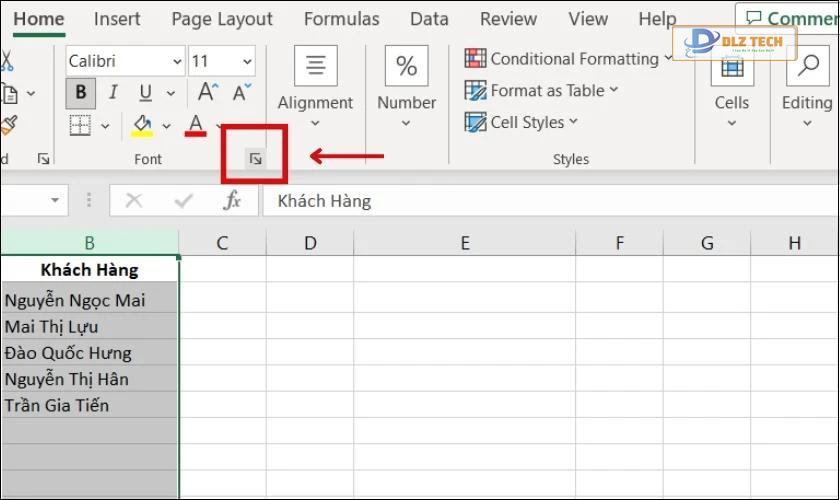
Task: Select column F header
Action: [x=619, y=243]
